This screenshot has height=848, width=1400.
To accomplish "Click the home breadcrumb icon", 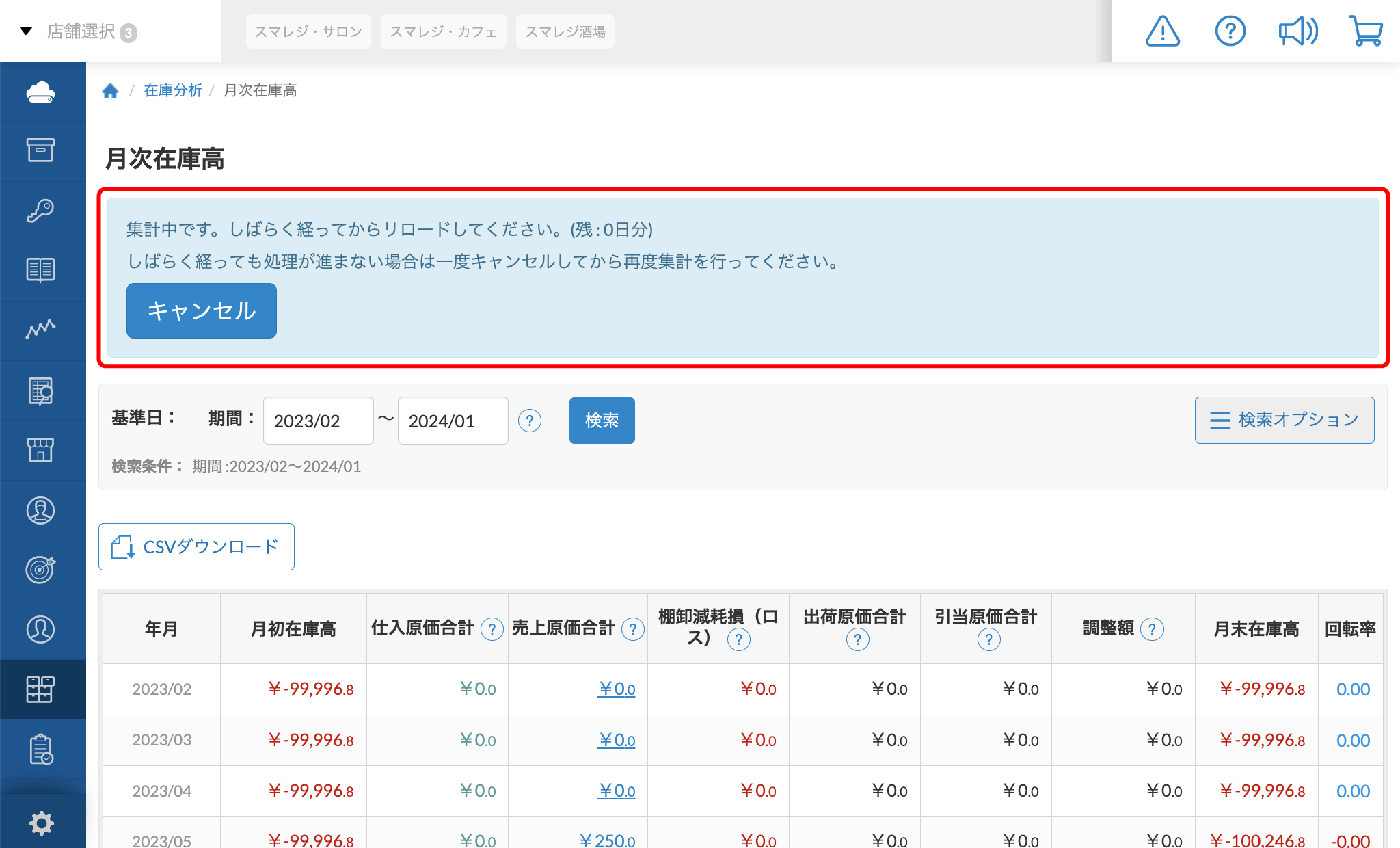I will coord(110,91).
